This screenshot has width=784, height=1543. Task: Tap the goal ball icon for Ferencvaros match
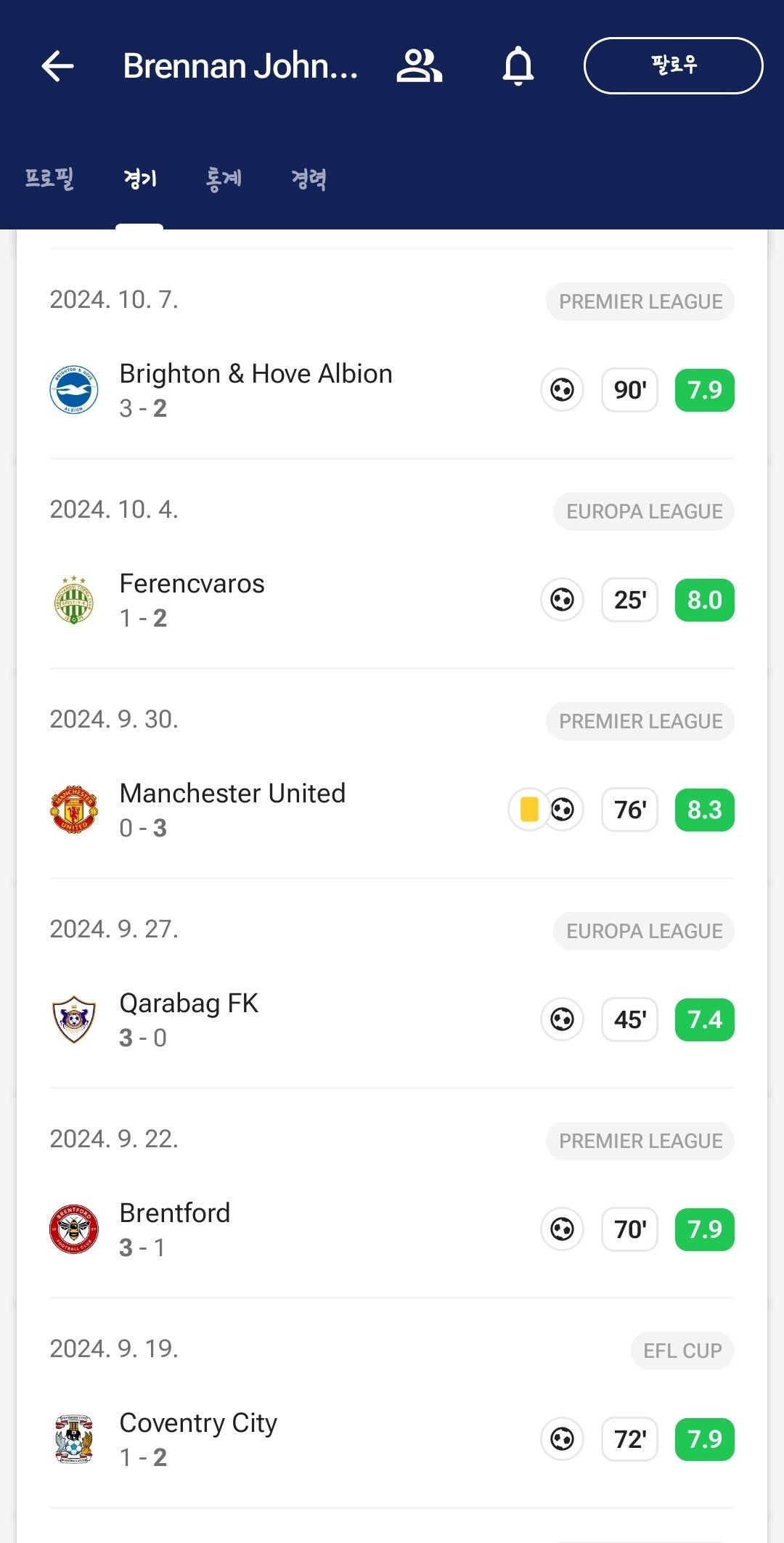tap(562, 600)
